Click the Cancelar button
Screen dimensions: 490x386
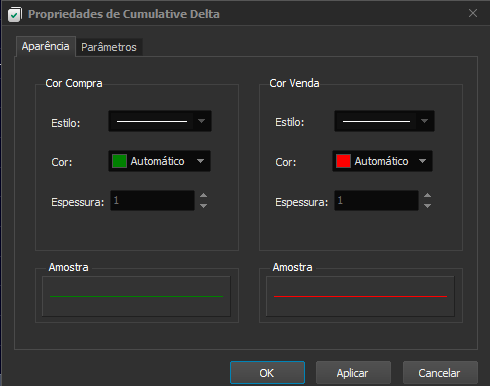tap(440, 373)
